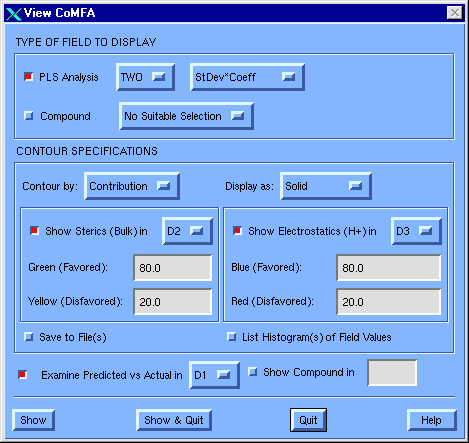Click the Green (Favored) value field
469x443 pixels.
[173, 268]
